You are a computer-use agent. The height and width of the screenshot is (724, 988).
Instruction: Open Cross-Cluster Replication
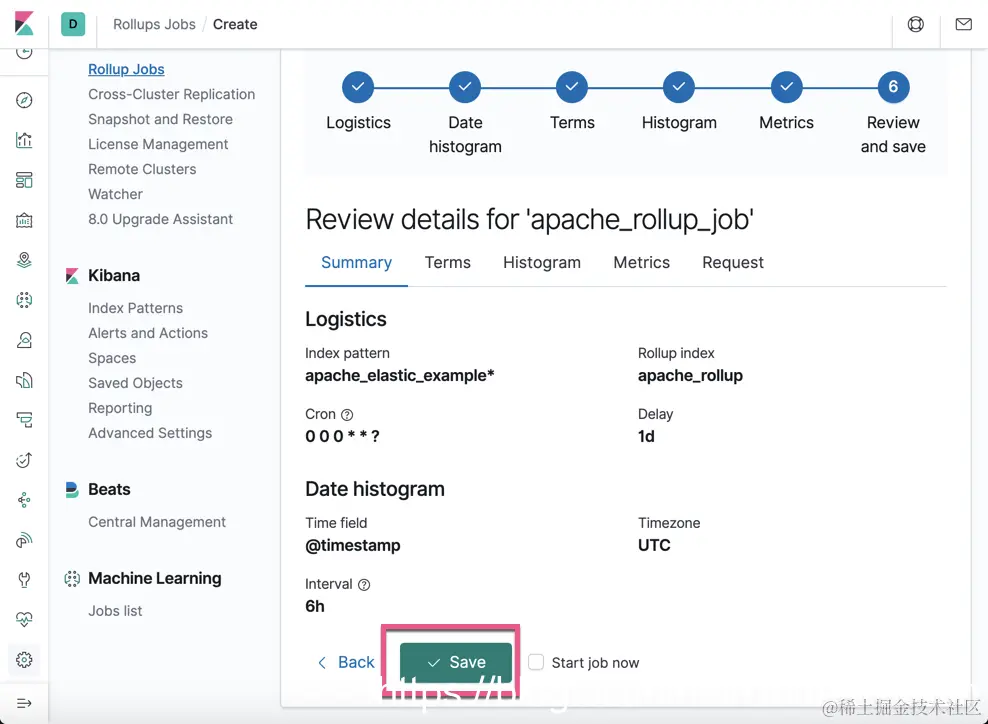click(x=171, y=94)
